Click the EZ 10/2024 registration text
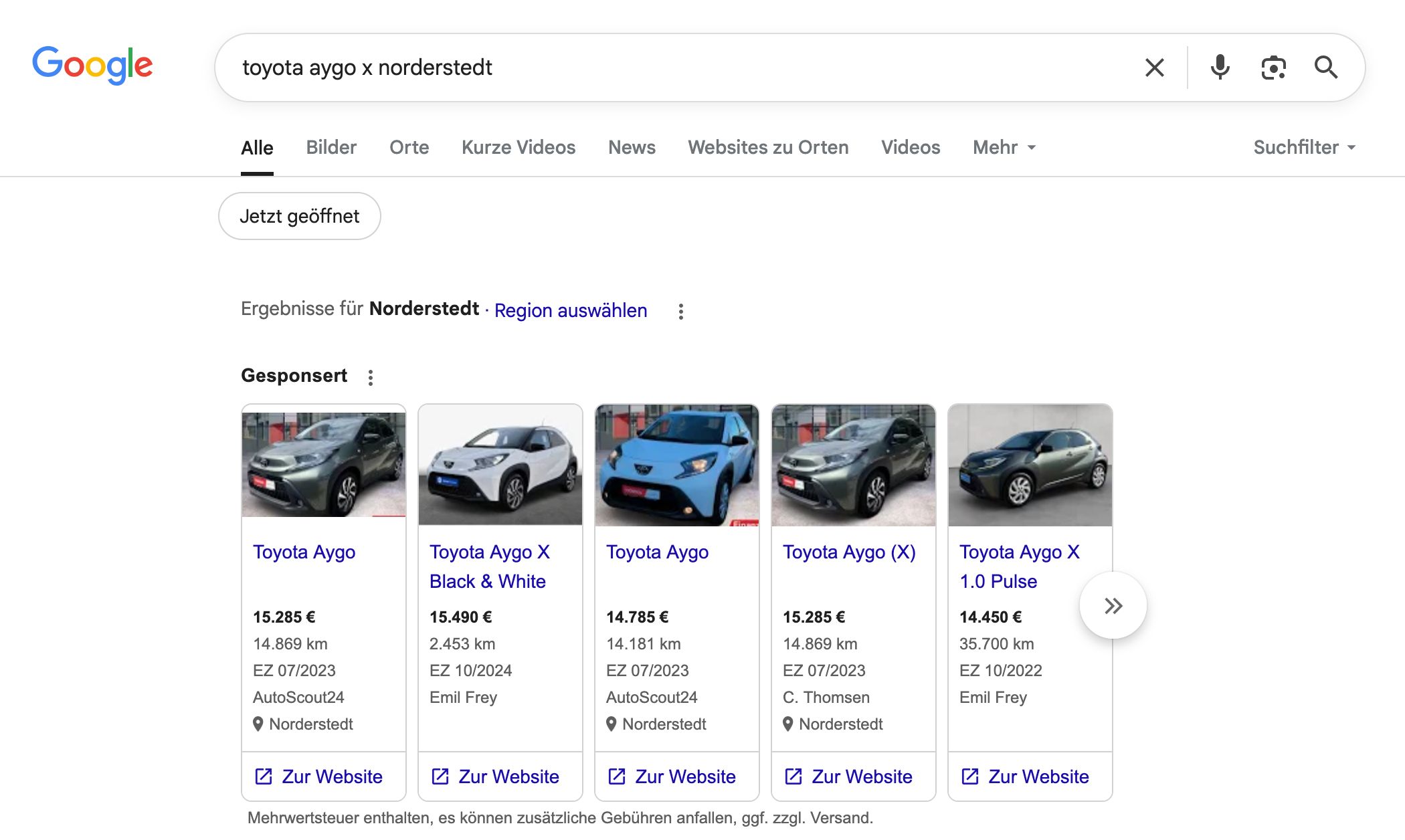 click(x=471, y=671)
